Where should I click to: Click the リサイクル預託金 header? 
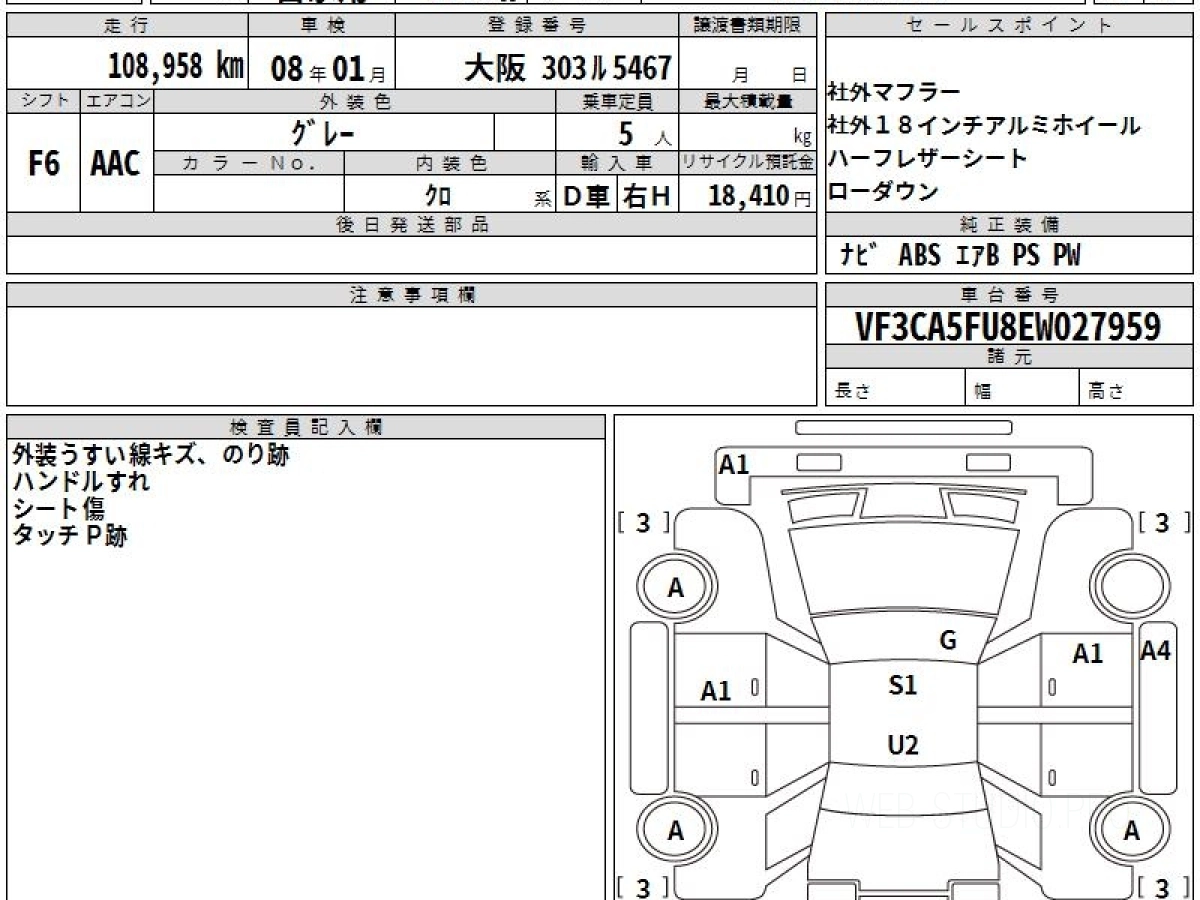pyautogui.click(x=748, y=162)
